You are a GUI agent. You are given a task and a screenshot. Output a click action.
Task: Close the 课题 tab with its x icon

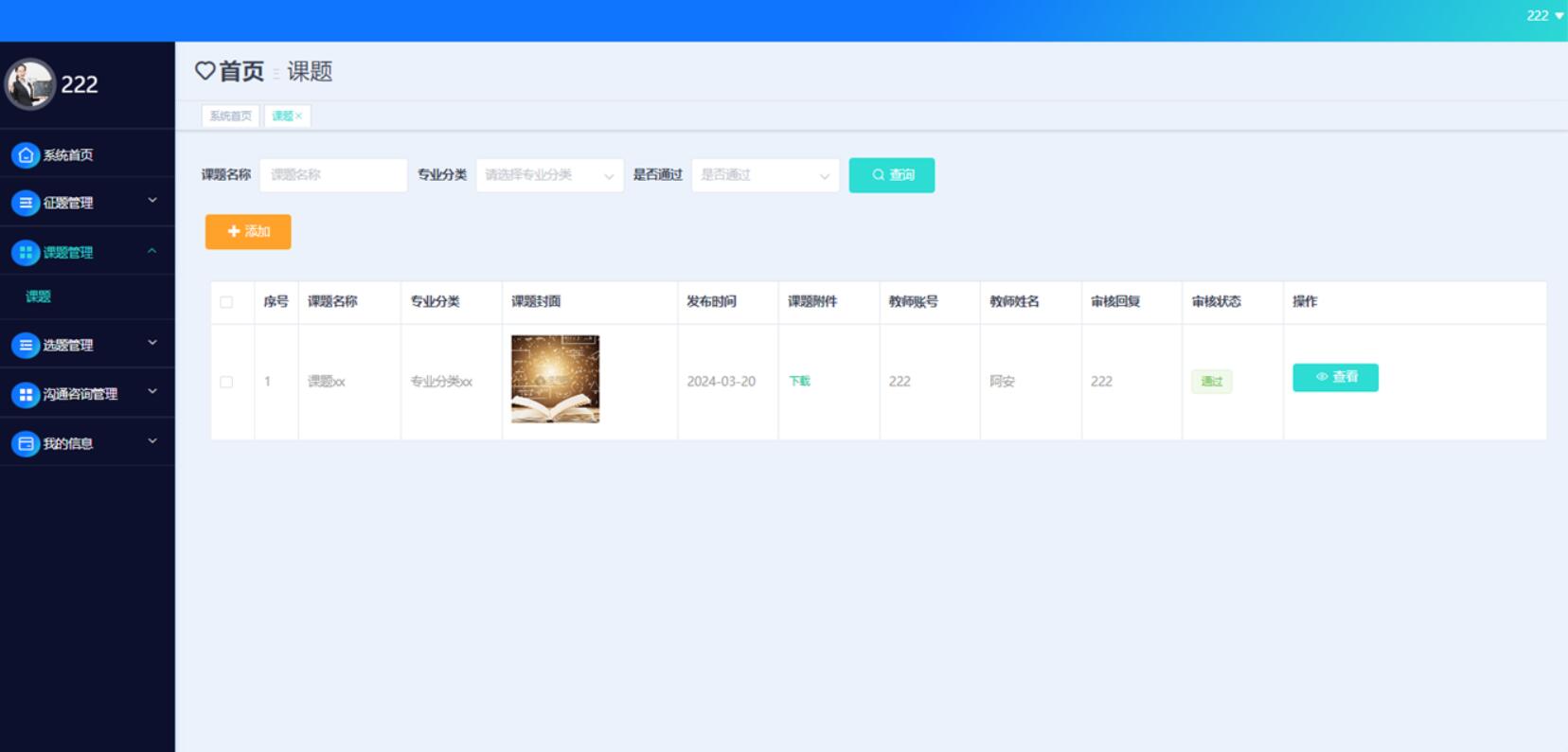(x=298, y=116)
